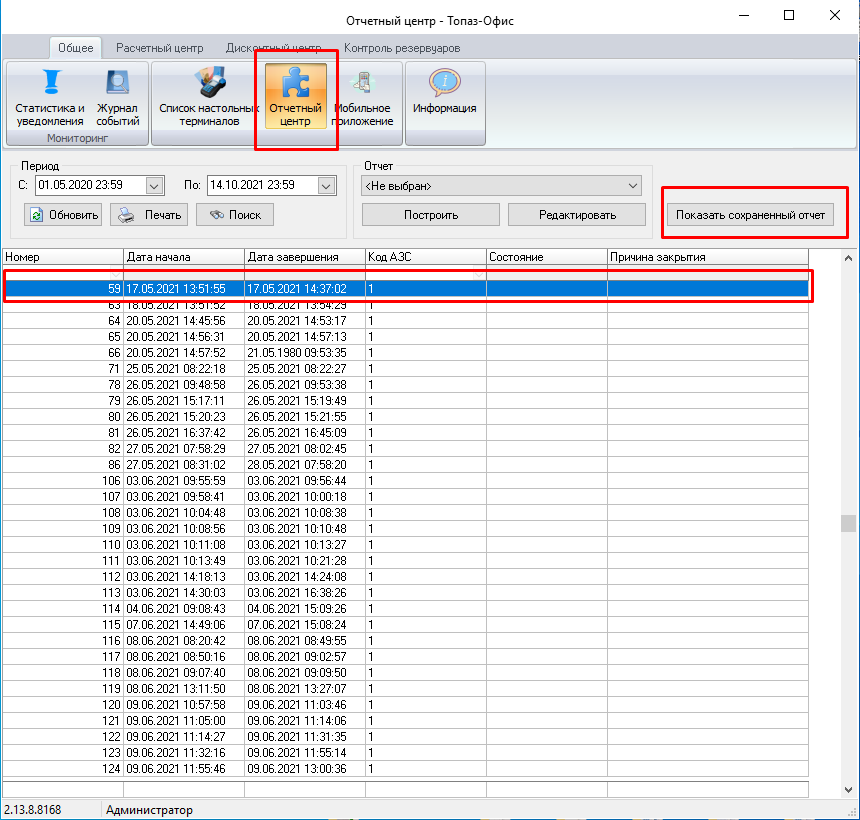This screenshot has height=820, width=860.
Task: Select row number 124
Action: click(x=405, y=768)
